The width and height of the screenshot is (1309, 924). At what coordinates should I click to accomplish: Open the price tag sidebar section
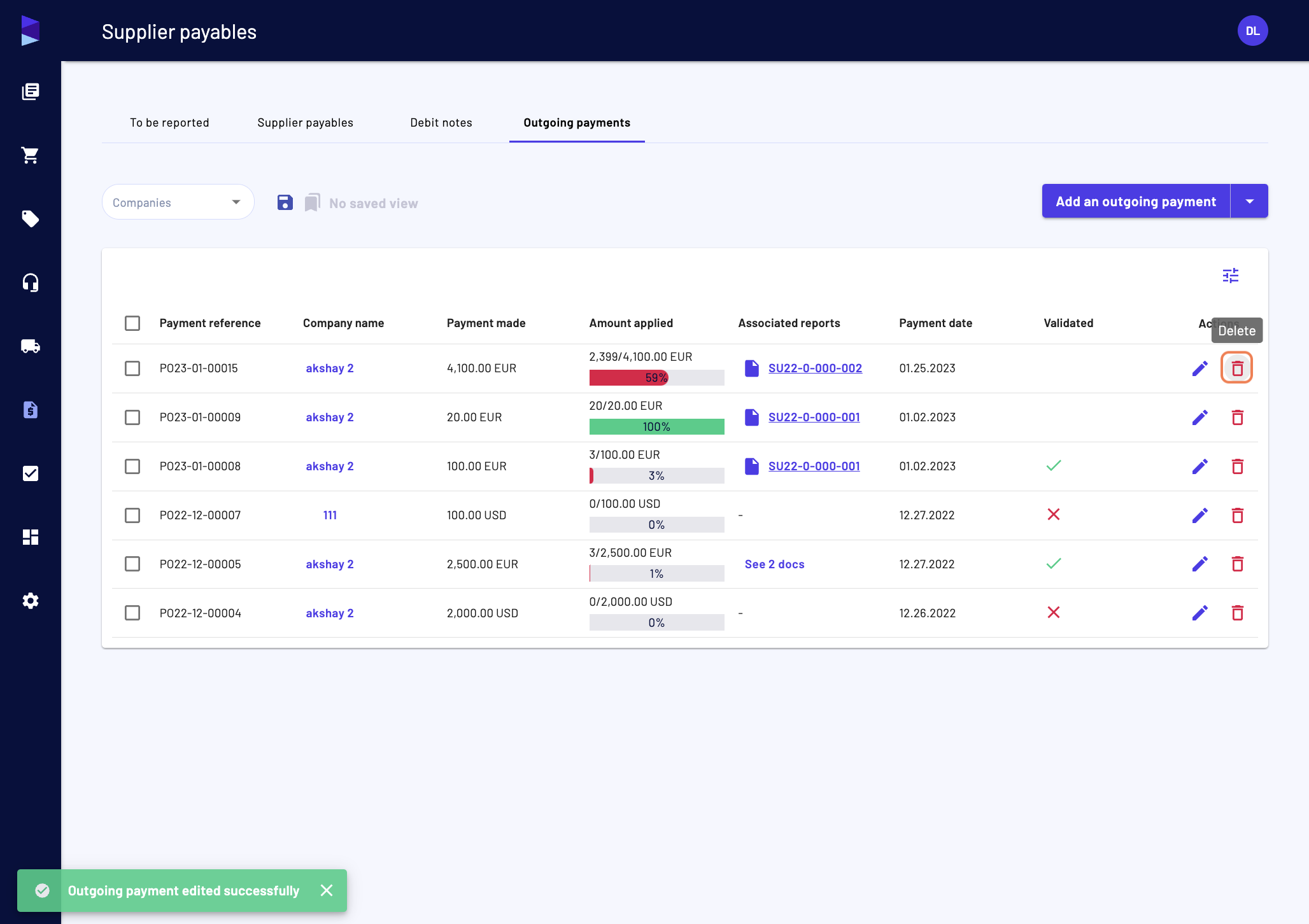[x=31, y=219]
